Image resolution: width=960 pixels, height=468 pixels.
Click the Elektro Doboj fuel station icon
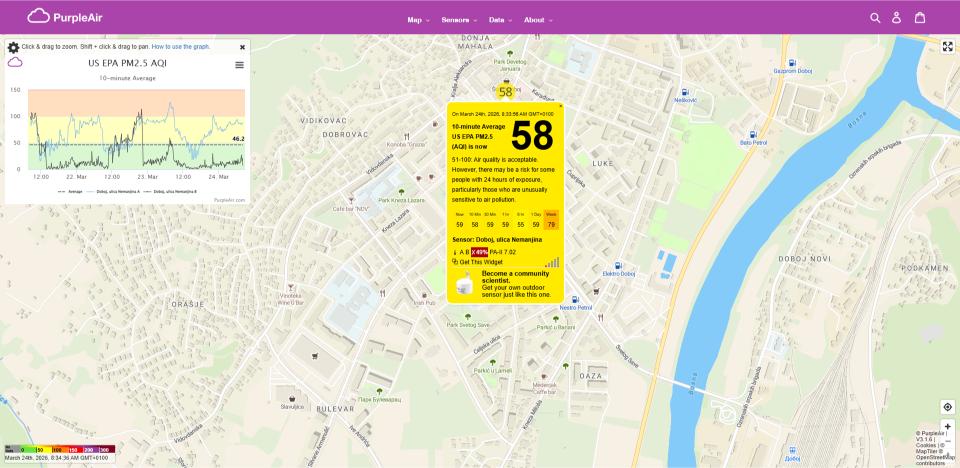618,265
